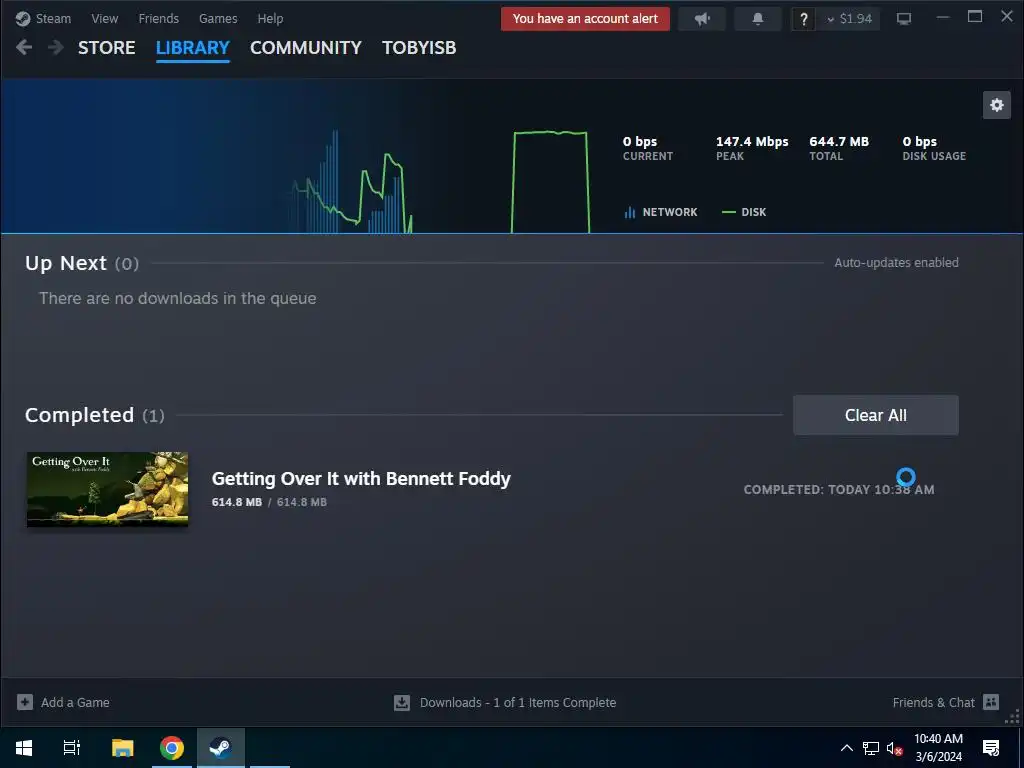Open the Windows Start menu
Screen dimensions: 1024x768
pyautogui.click(x=24, y=748)
